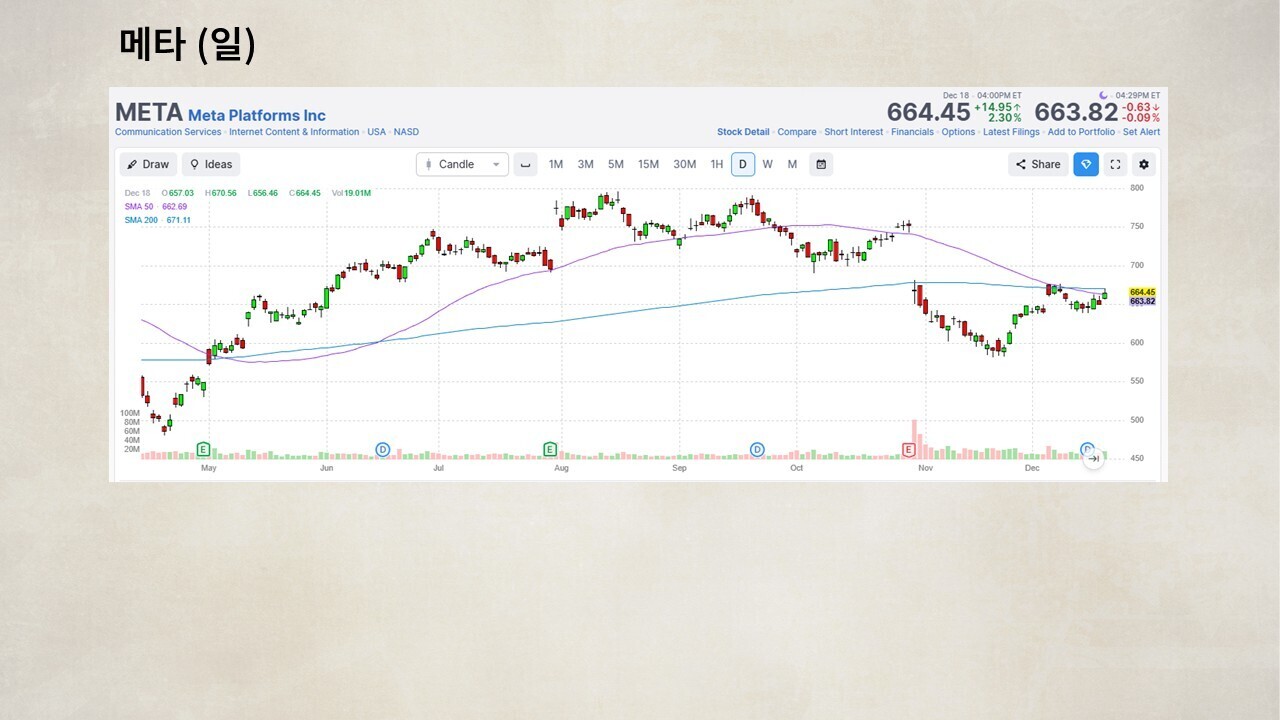This screenshot has width=1280, height=720.
Task: Open the Options tab link
Action: (958, 132)
